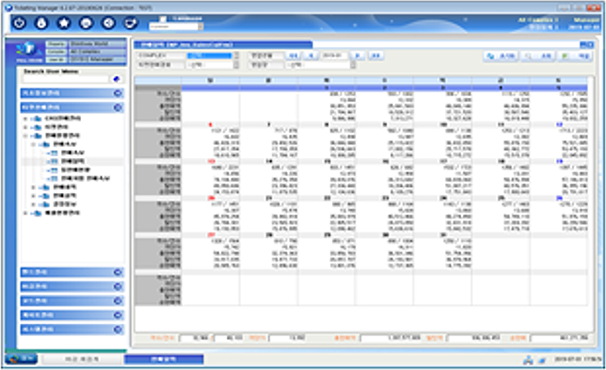Click the search icon beside Search User Menu

(x=116, y=79)
